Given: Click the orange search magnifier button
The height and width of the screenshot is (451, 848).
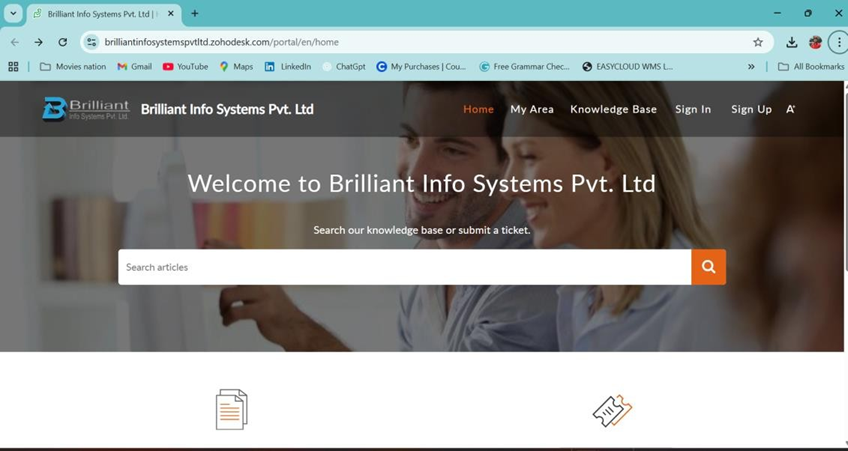Looking at the screenshot, I should click(708, 267).
